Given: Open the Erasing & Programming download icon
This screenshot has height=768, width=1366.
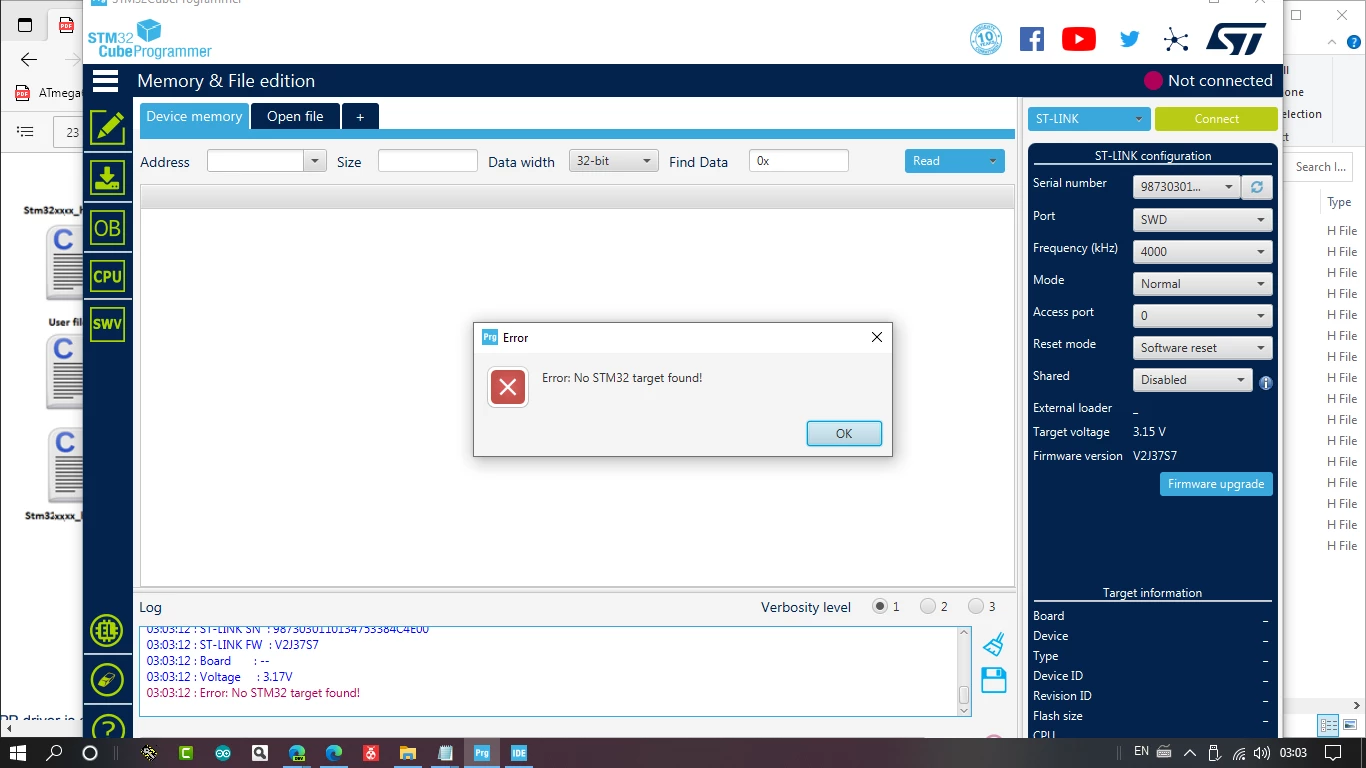Looking at the screenshot, I should coord(107,178).
